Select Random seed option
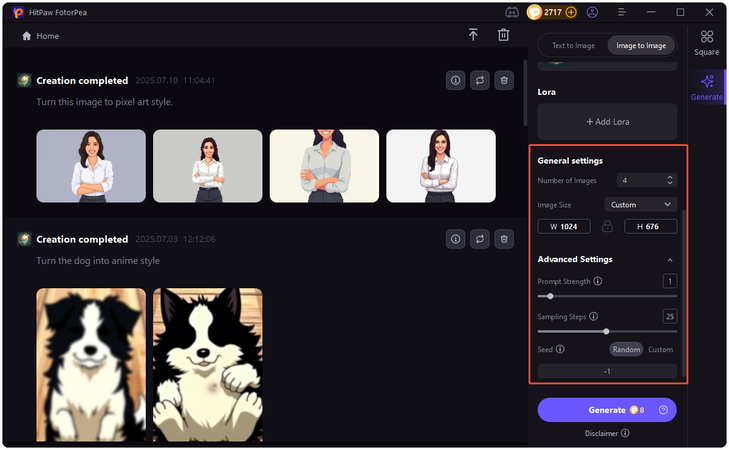Screen dimensions: 729x450 click(626, 350)
